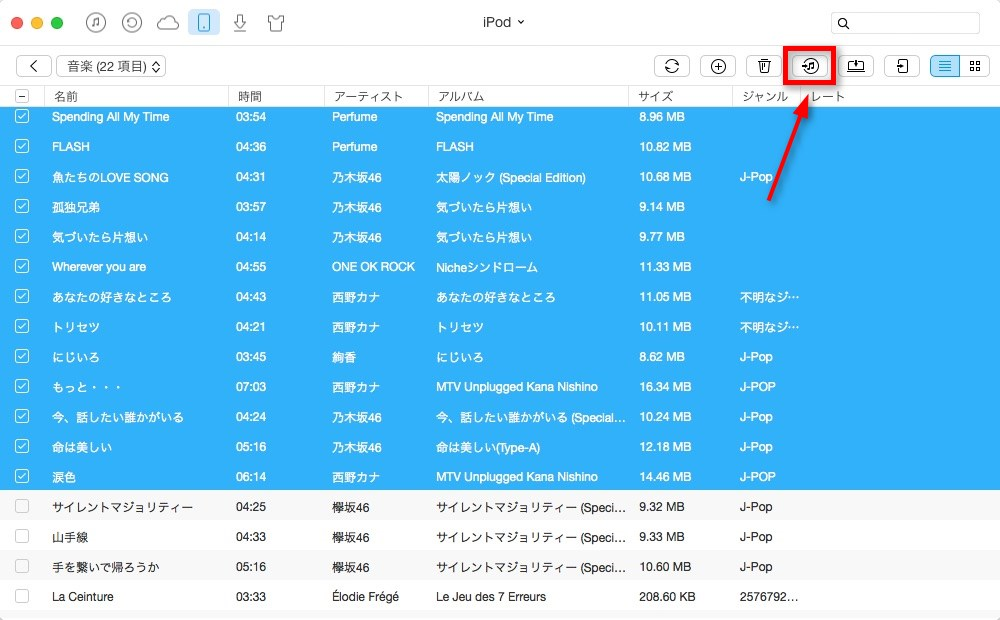Viewport: 1000px width, 620px height.
Task: Uncheck Spending All My Time checkbox
Action: click(22, 116)
